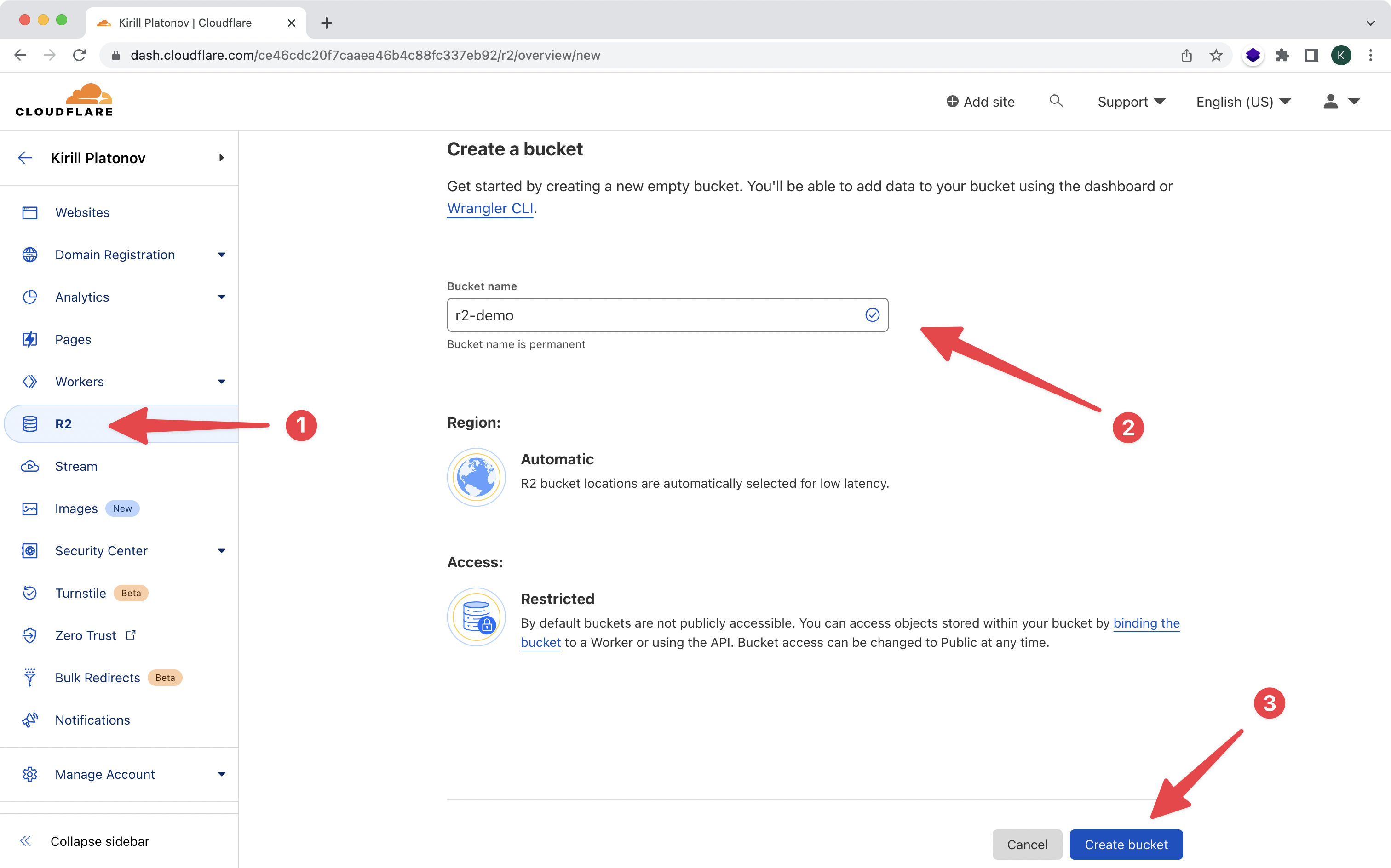Click the Websites icon in sidebar
1391x868 pixels.
coord(31,212)
